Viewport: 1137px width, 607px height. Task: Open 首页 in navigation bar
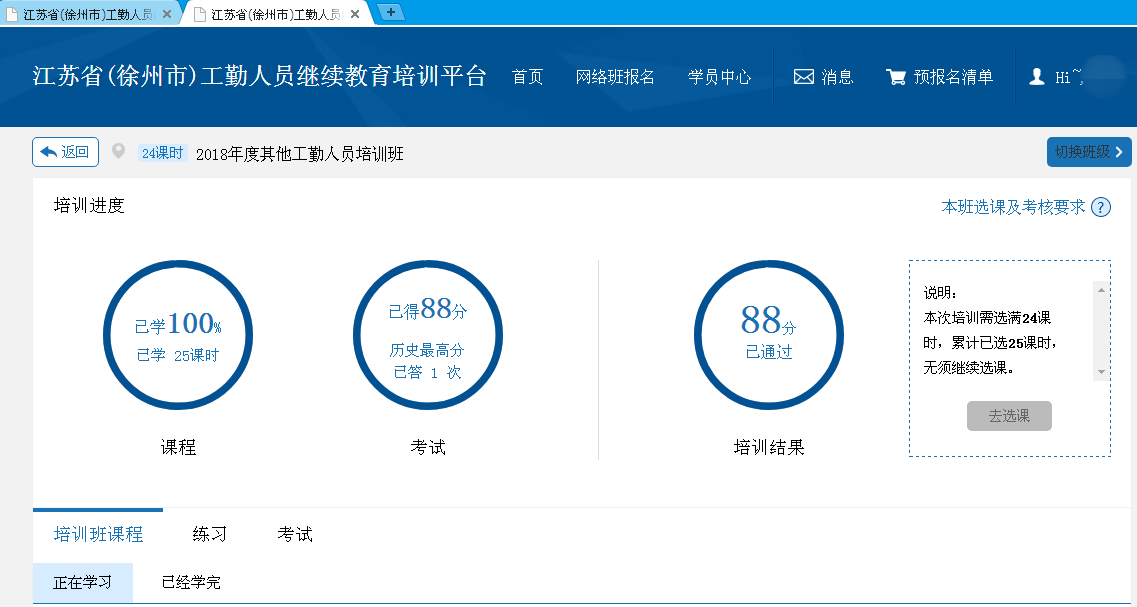[x=527, y=77]
